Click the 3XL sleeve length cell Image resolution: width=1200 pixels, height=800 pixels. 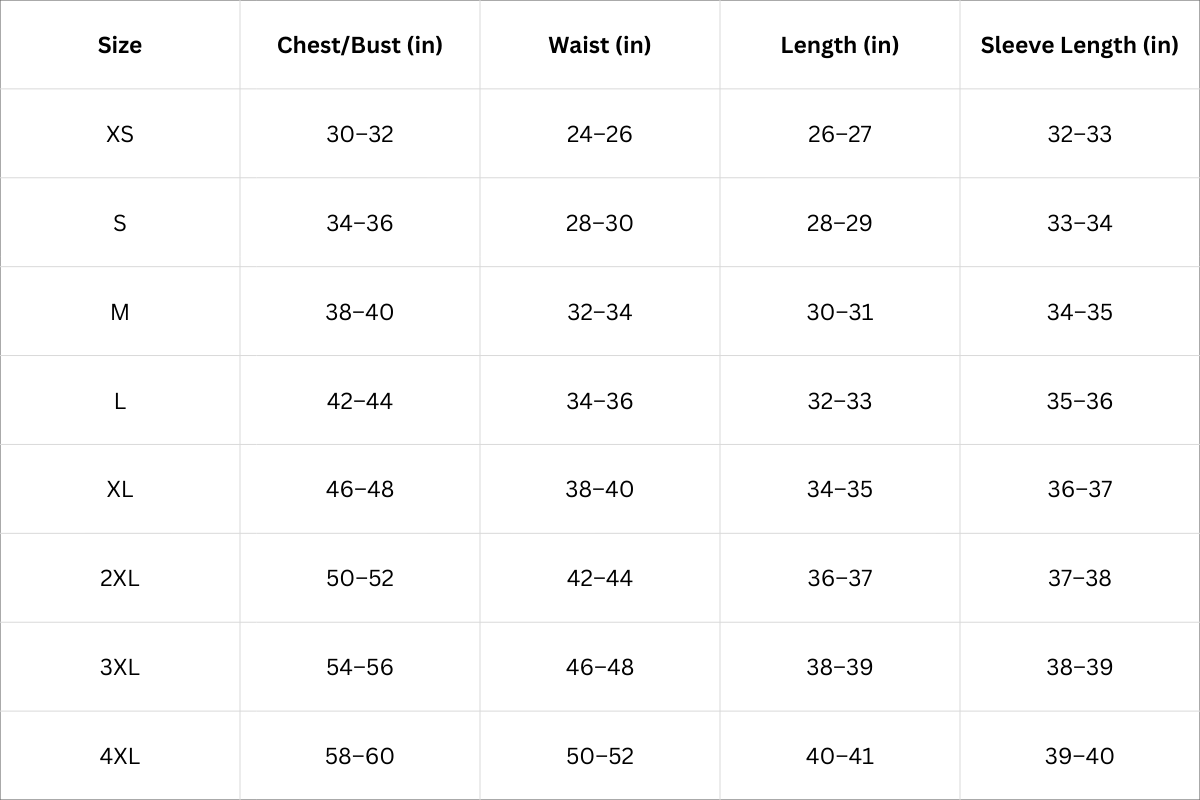point(1080,667)
